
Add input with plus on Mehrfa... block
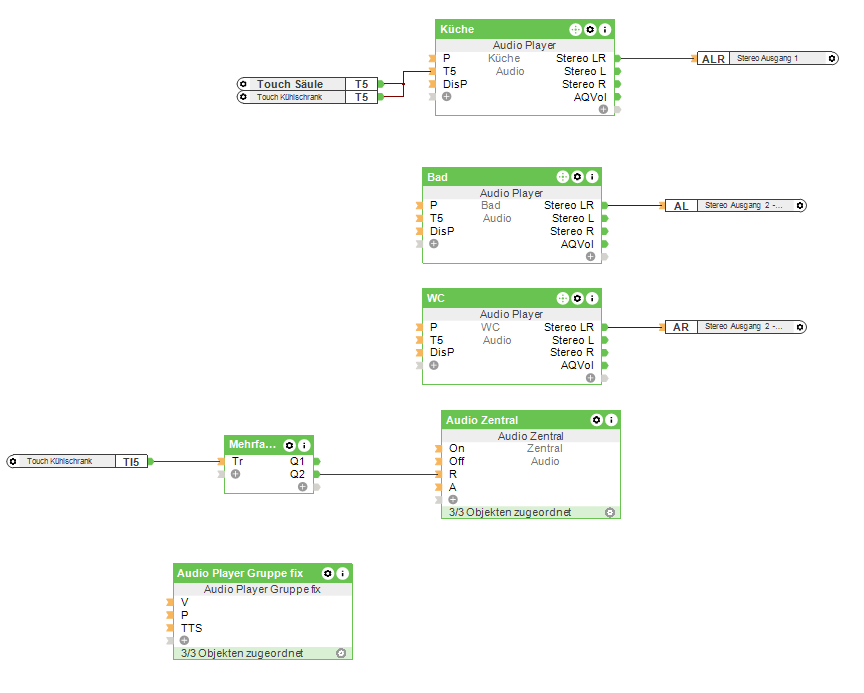tap(236, 474)
